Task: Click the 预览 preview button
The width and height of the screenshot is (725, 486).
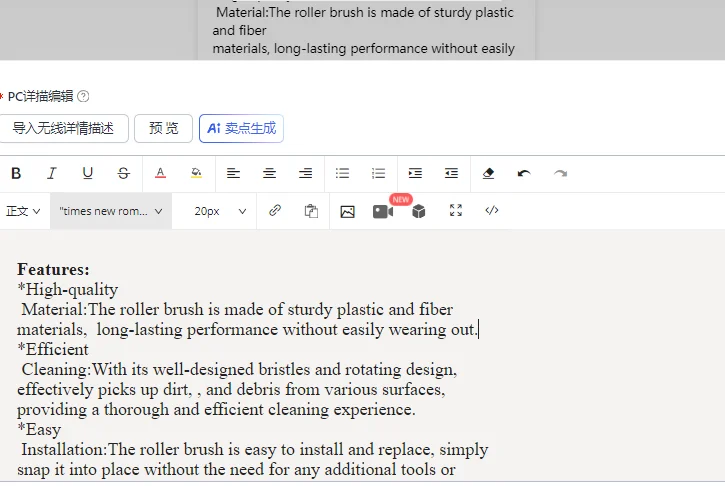Action: tap(163, 128)
